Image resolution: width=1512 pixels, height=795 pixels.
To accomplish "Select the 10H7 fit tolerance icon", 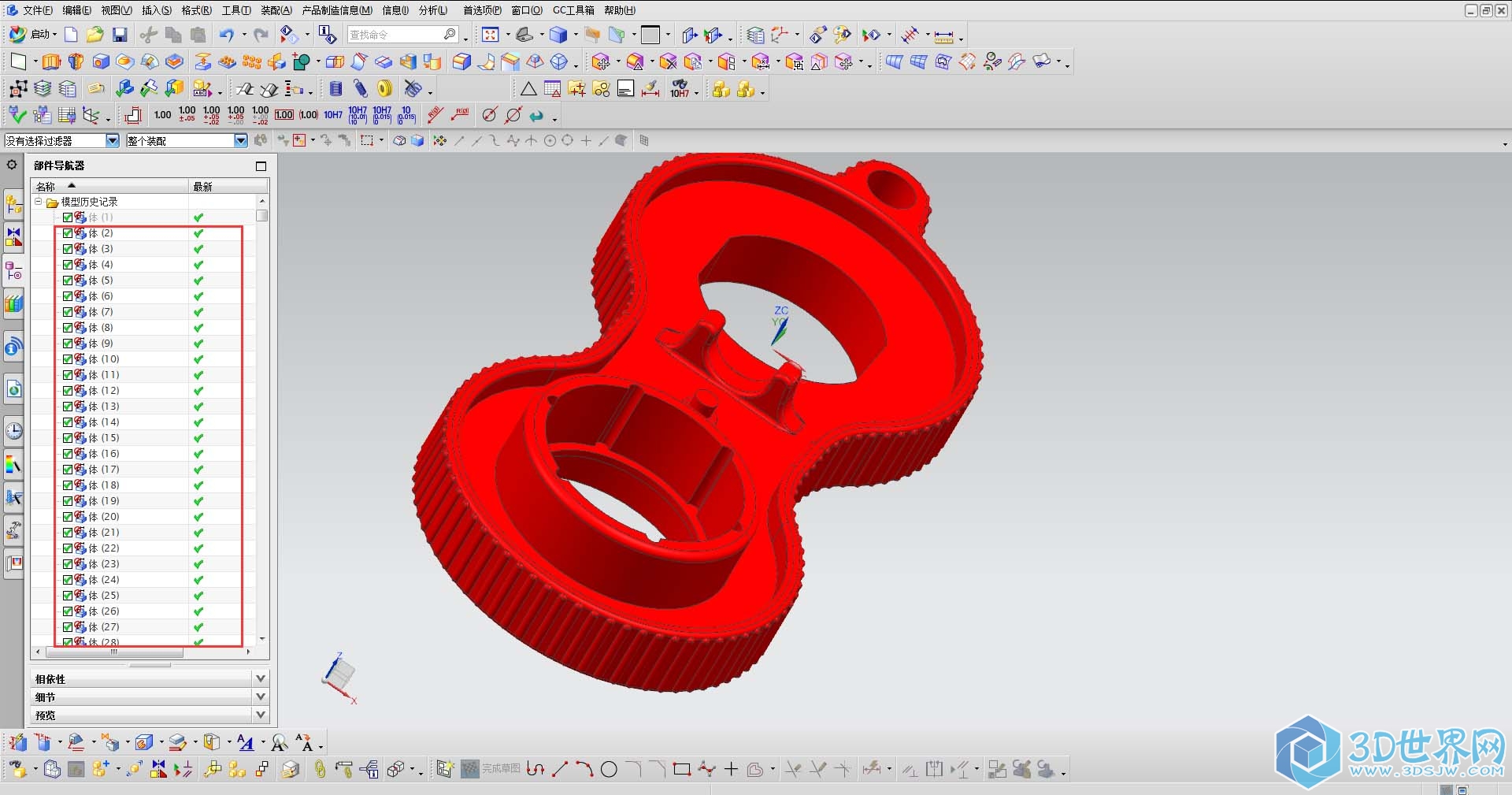I will (333, 115).
